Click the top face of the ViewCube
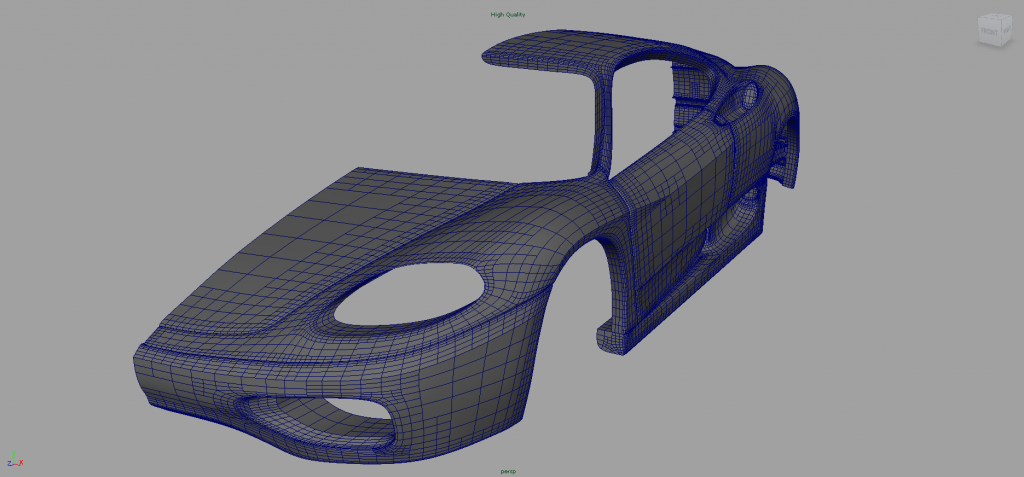The width and height of the screenshot is (1024, 477). click(x=993, y=19)
